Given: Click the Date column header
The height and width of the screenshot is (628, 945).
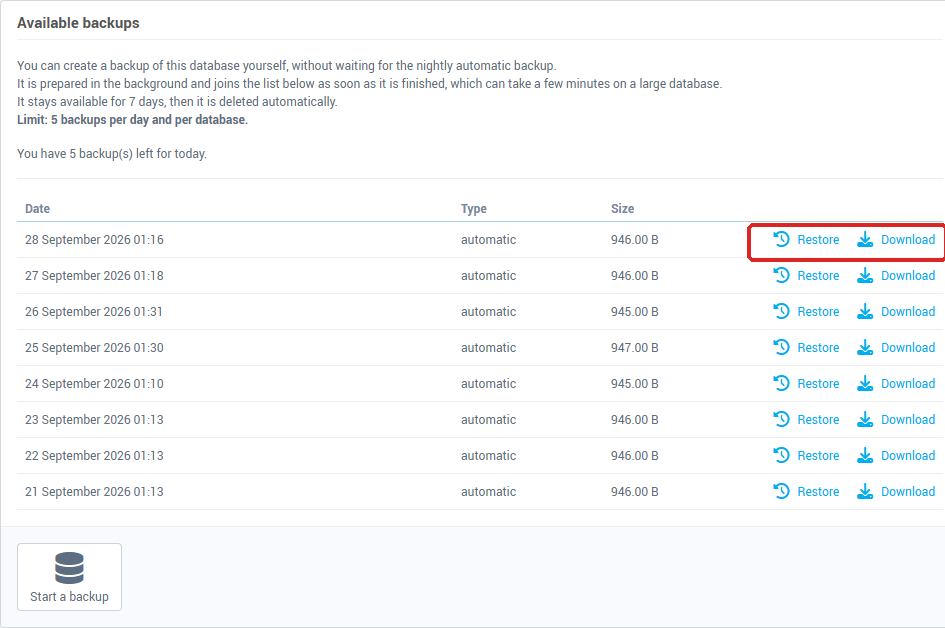Looking at the screenshot, I should pos(37,209).
